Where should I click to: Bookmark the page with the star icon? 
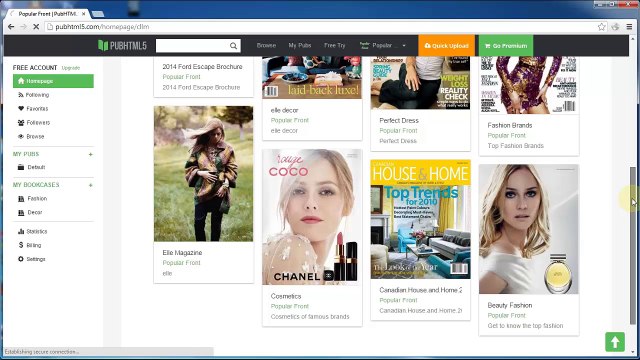601,27
